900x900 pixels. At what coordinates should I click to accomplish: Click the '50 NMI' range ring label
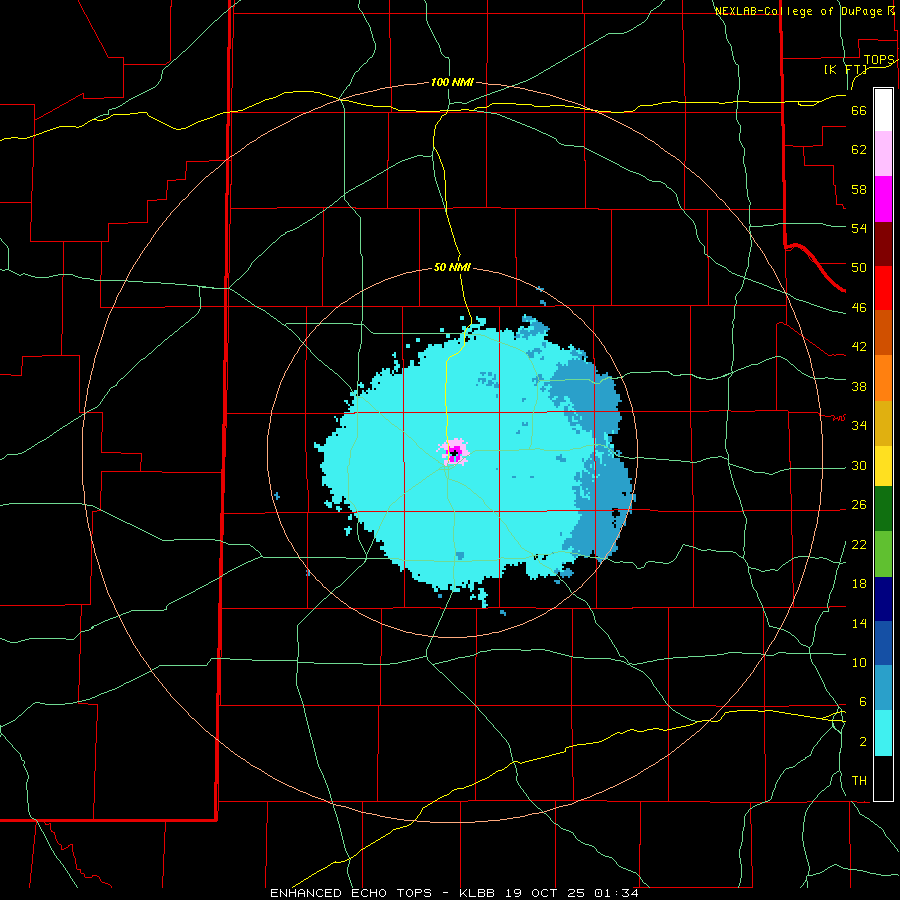coord(452,267)
